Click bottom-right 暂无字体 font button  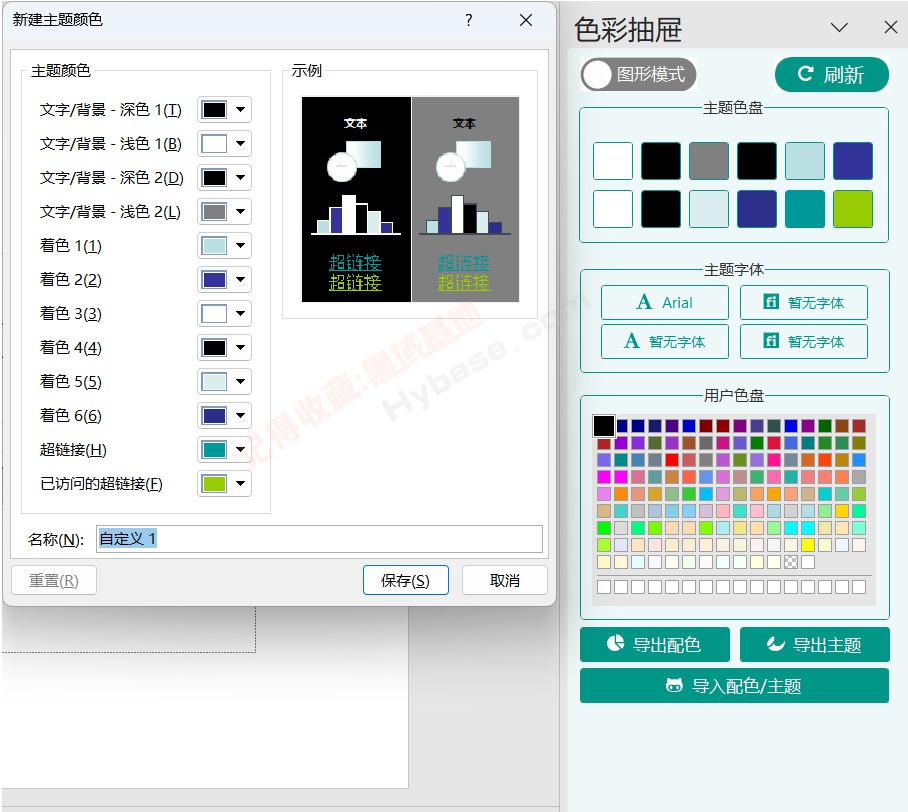pos(804,342)
